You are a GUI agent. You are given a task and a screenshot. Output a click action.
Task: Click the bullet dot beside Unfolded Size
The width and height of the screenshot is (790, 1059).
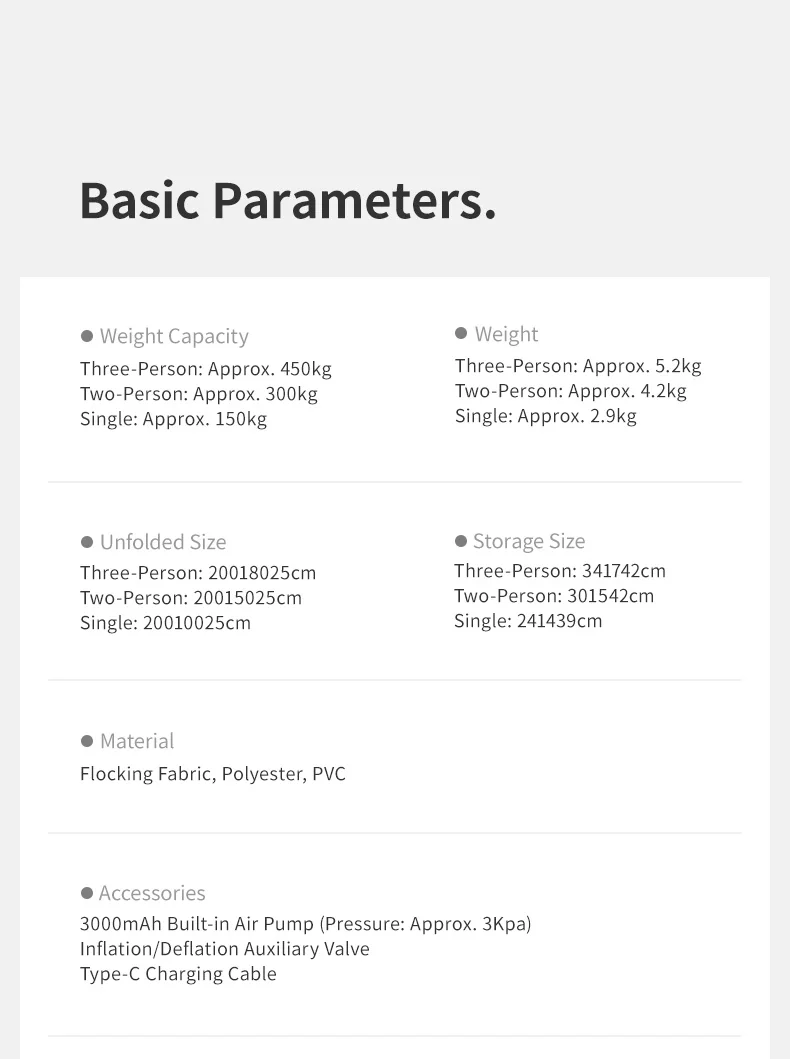point(87,542)
